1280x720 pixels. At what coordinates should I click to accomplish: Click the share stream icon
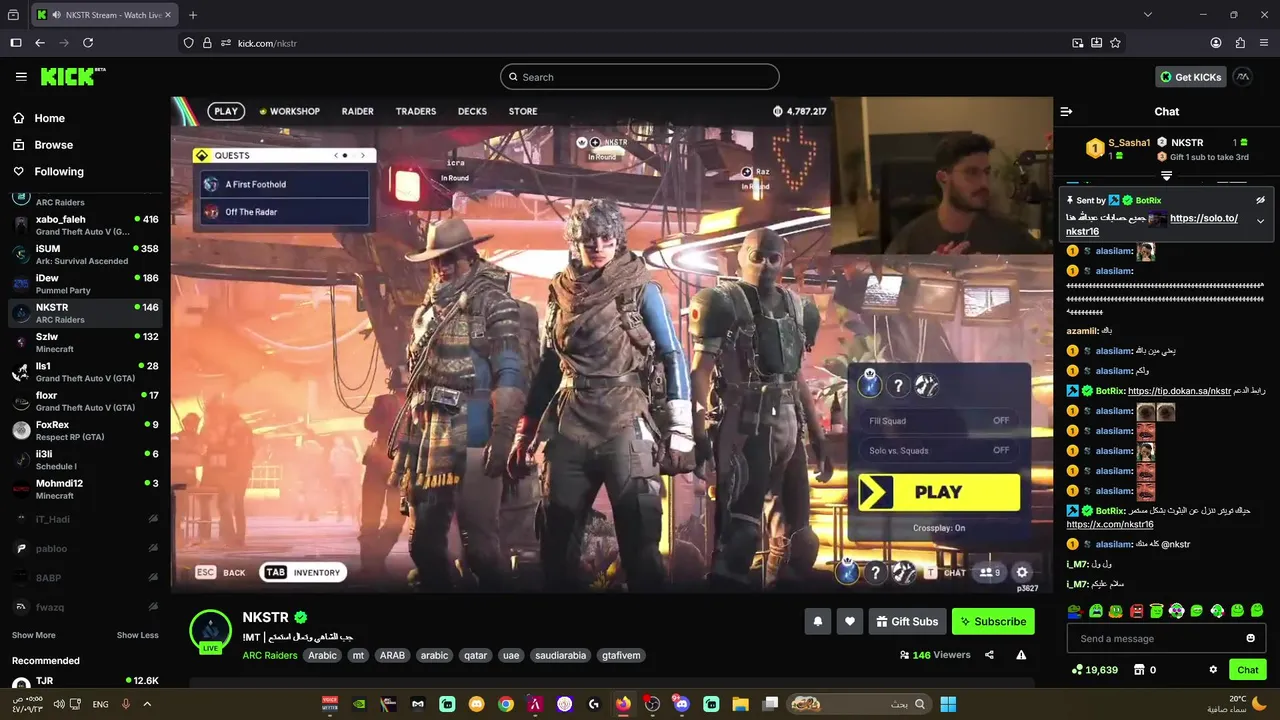tap(989, 655)
